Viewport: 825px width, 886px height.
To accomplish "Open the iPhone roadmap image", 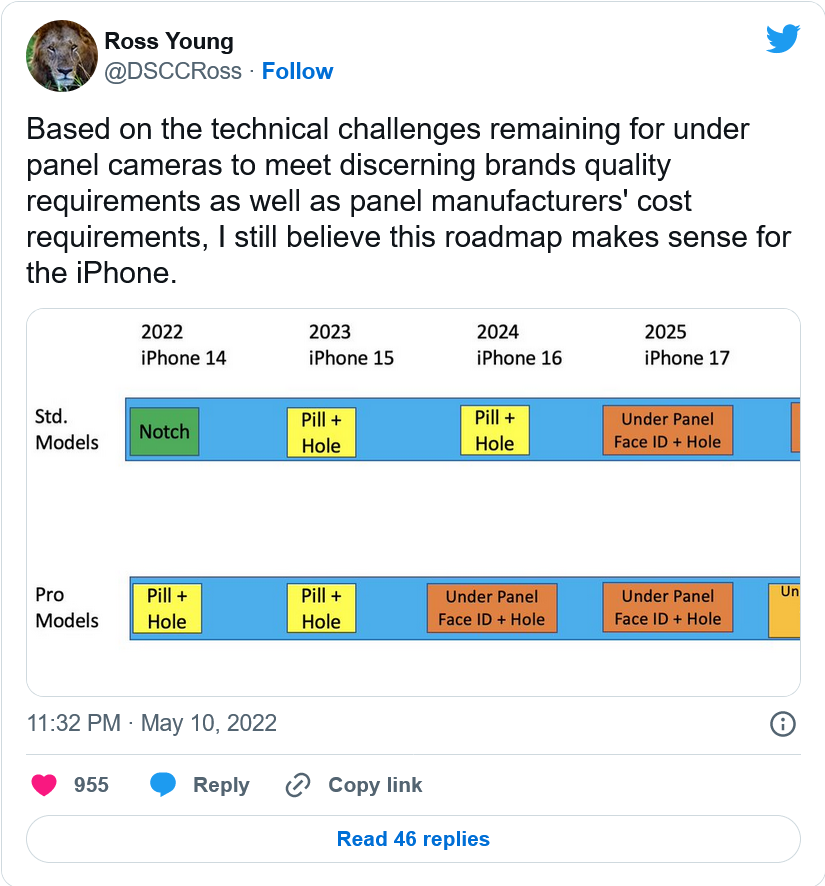I will pyautogui.click(x=413, y=502).
